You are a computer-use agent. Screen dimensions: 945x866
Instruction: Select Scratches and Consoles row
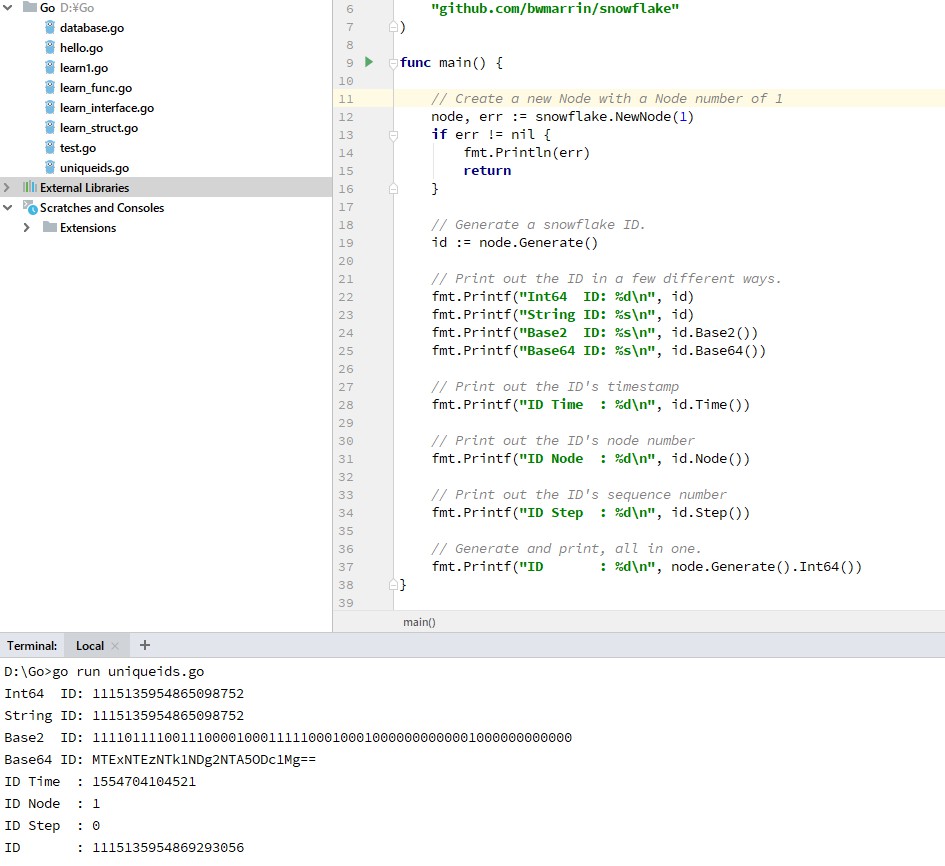point(166,207)
